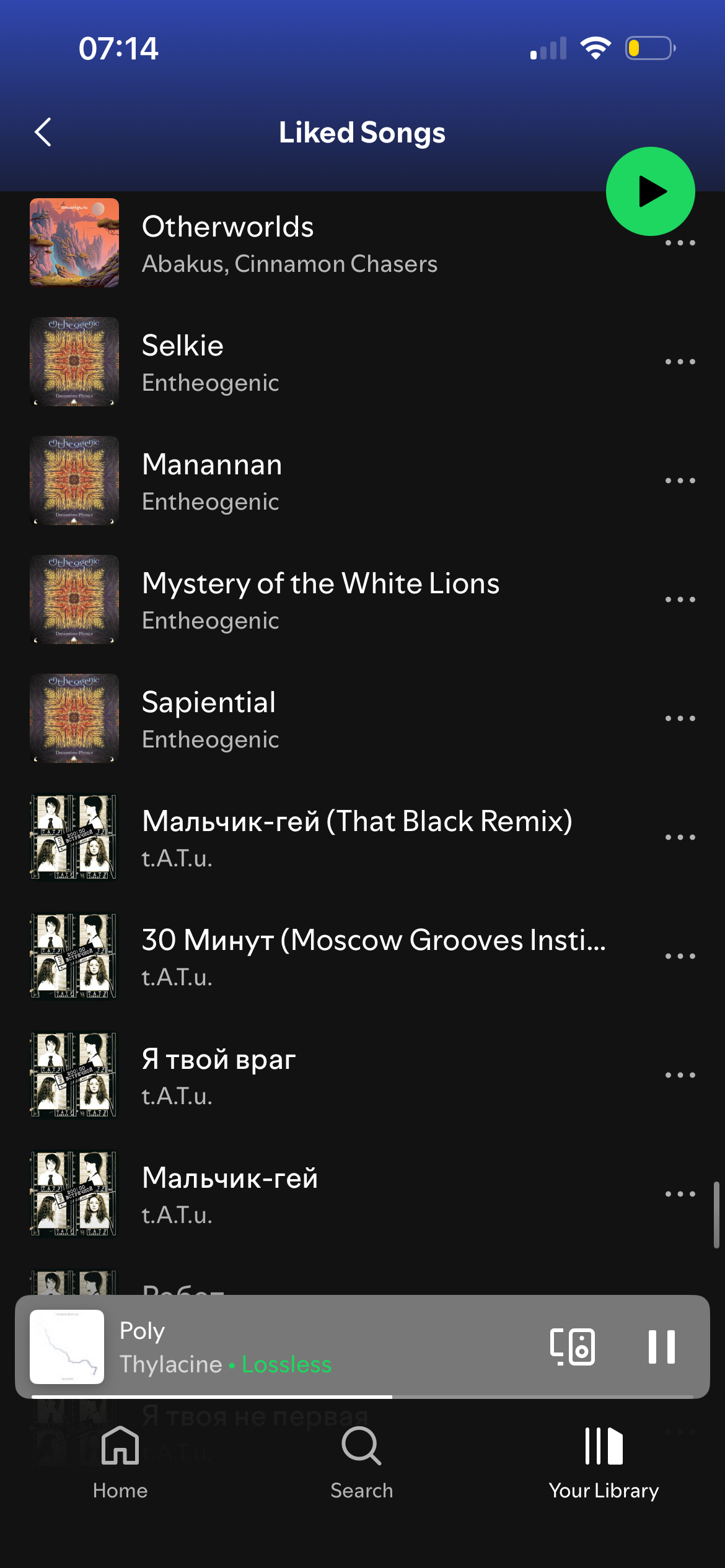Open more options for Selkie
The image size is (725, 1568).
pos(680,362)
